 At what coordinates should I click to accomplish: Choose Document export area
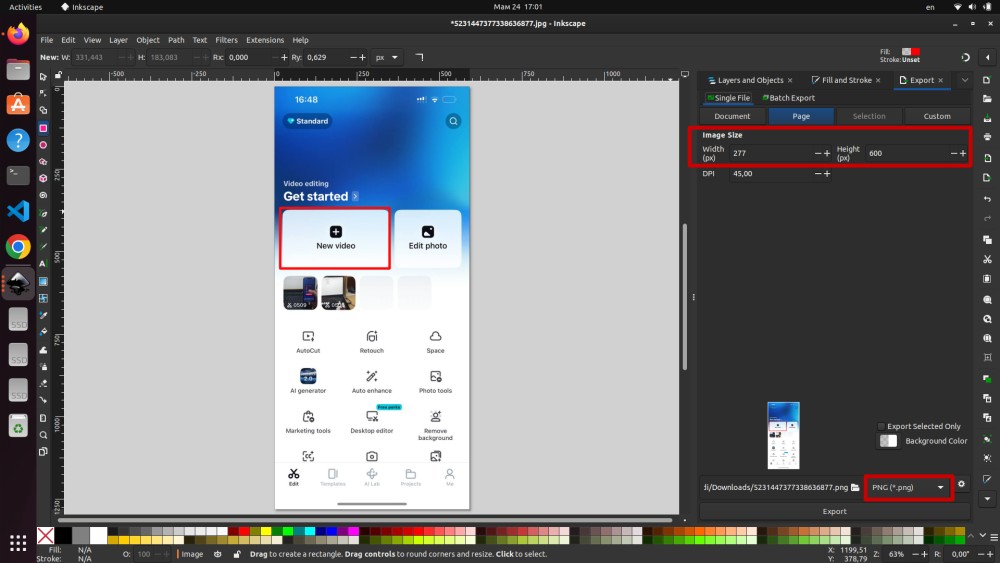pyautogui.click(x=732, y=116)
